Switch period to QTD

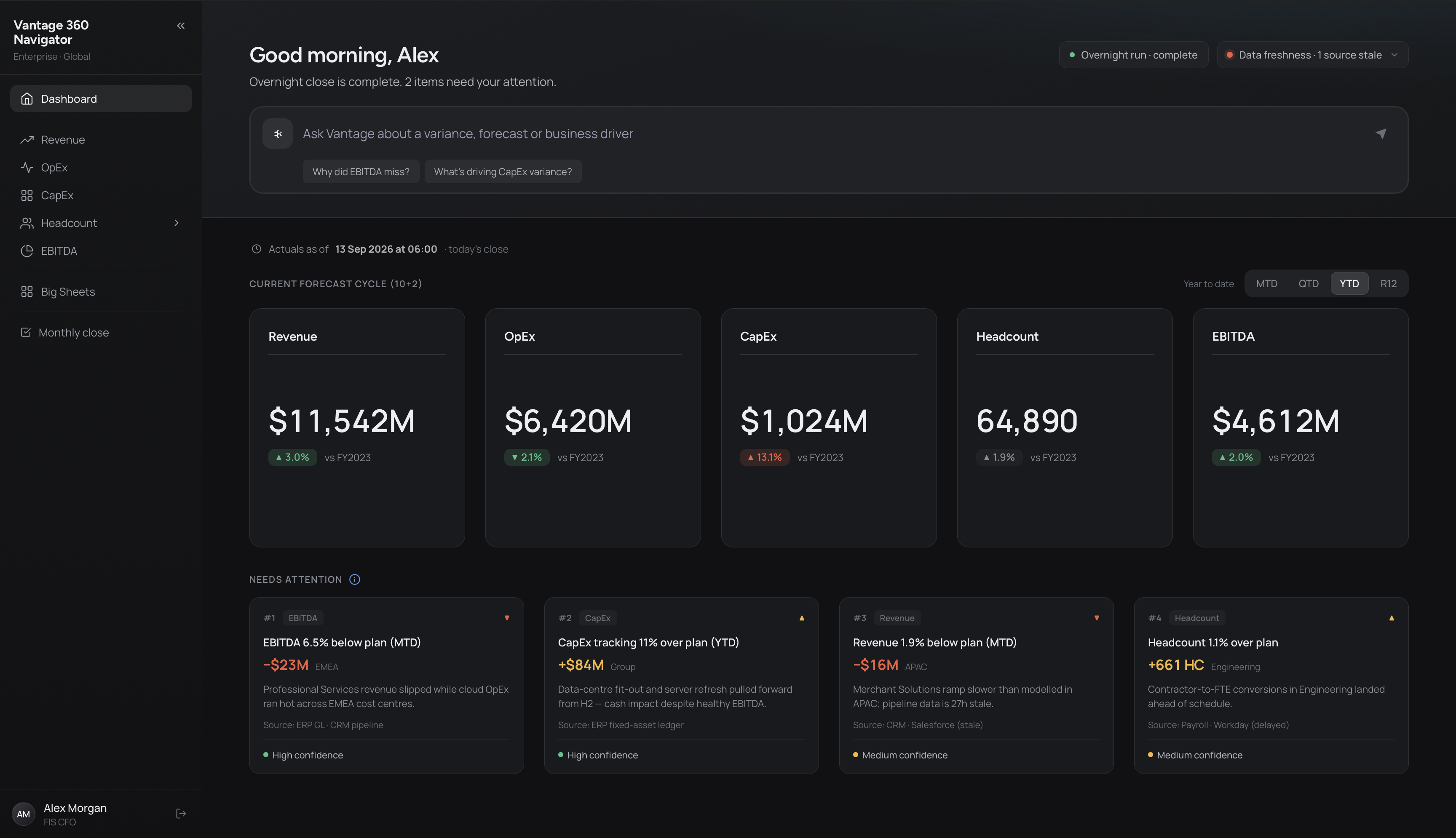pyautogui.click(x=1309, y=284)
